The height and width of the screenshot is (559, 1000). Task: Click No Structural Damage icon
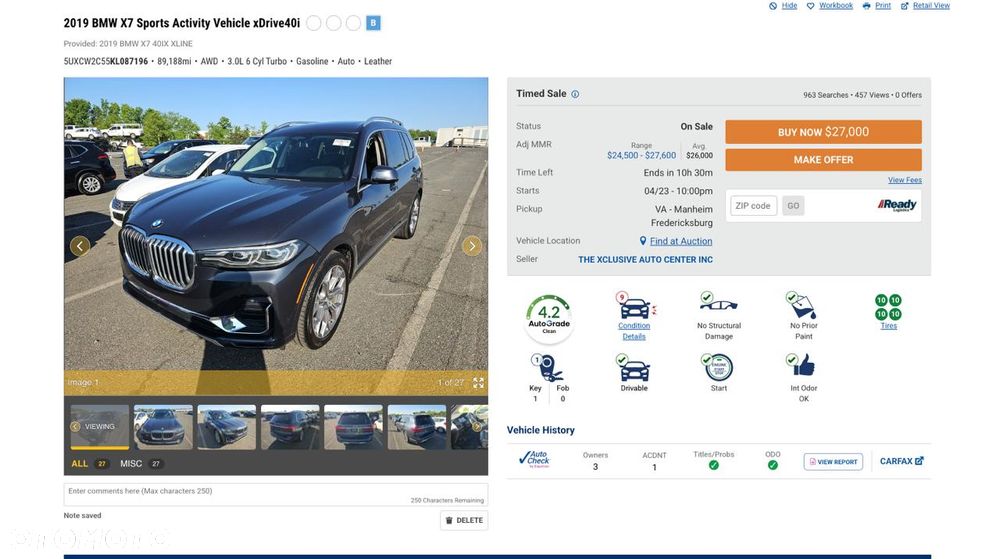point(718,303)
